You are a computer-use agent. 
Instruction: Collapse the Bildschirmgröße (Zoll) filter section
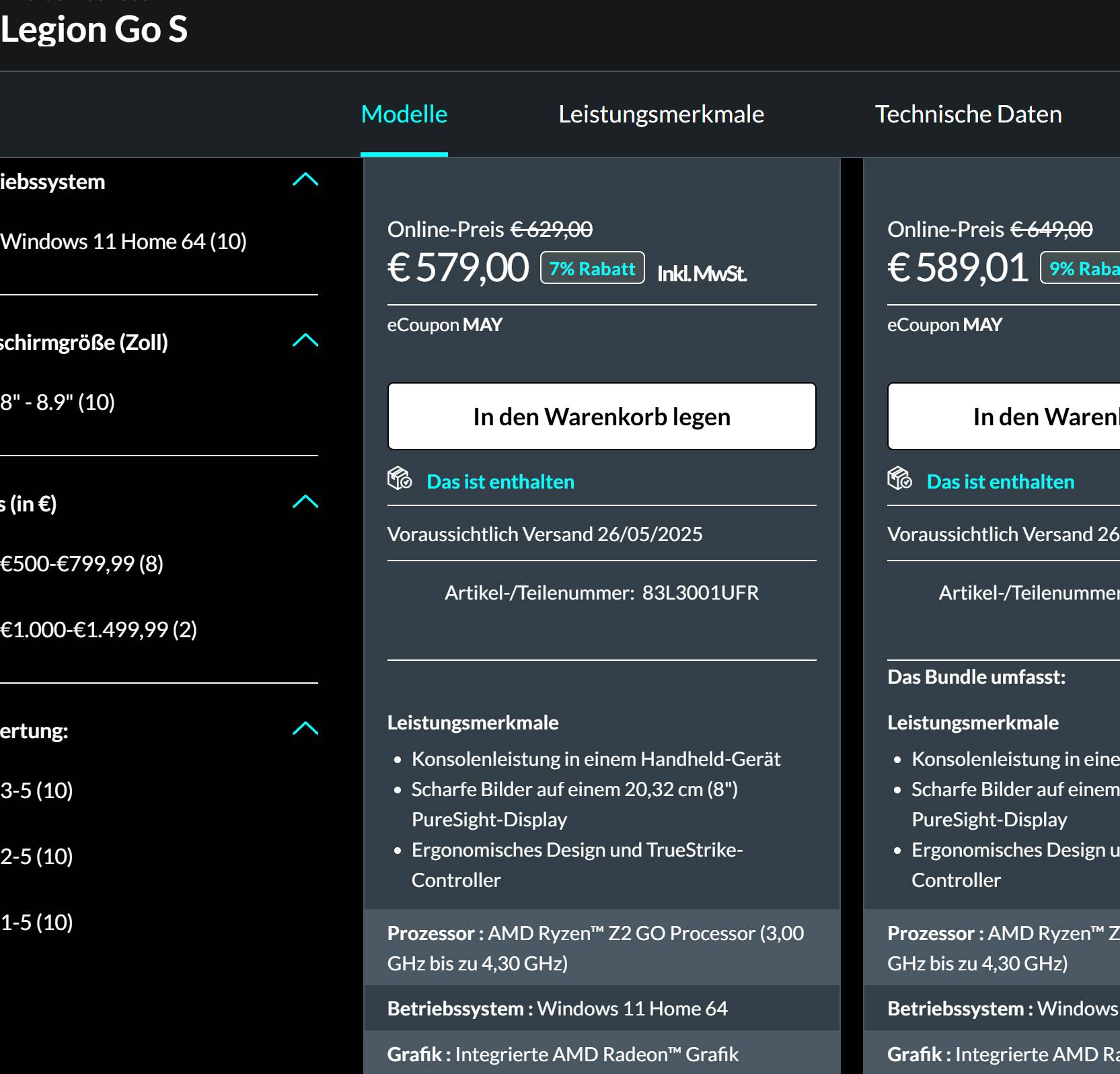[x=305, y=341]
